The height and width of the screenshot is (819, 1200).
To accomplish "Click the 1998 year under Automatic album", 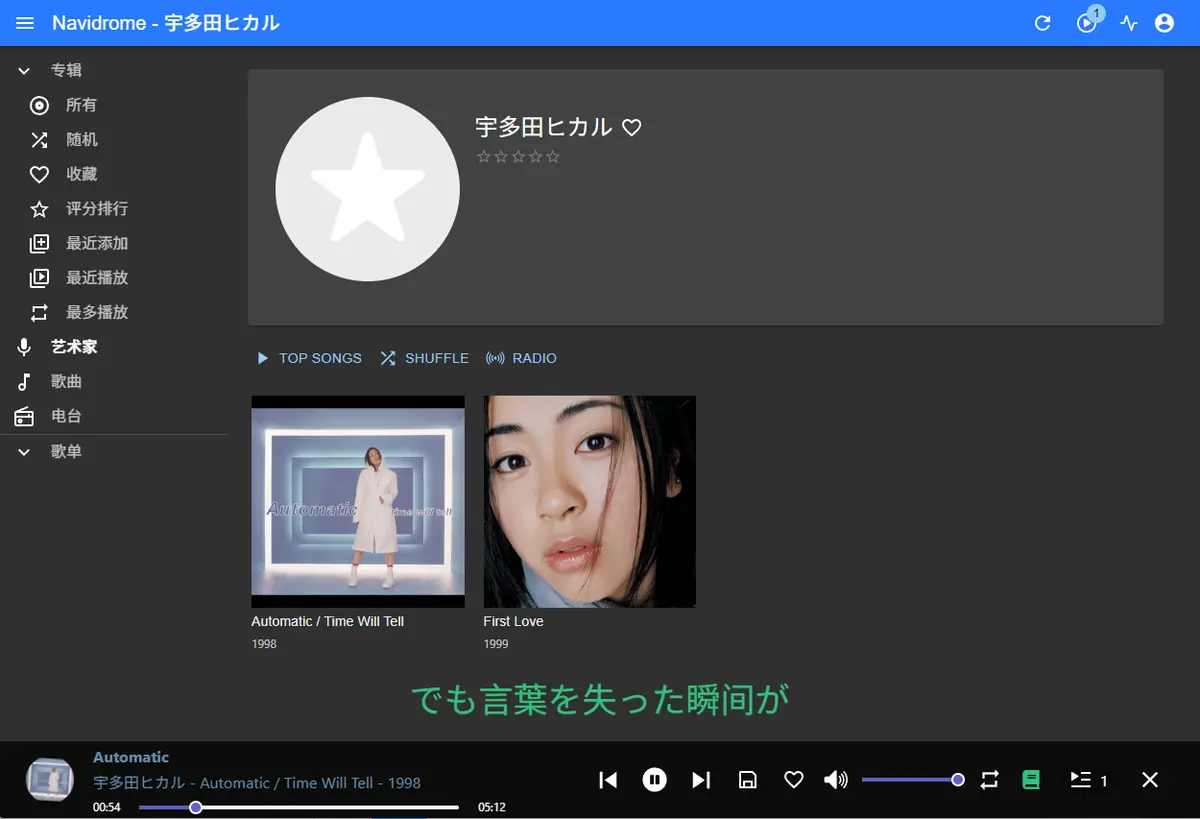I will 264,644.
